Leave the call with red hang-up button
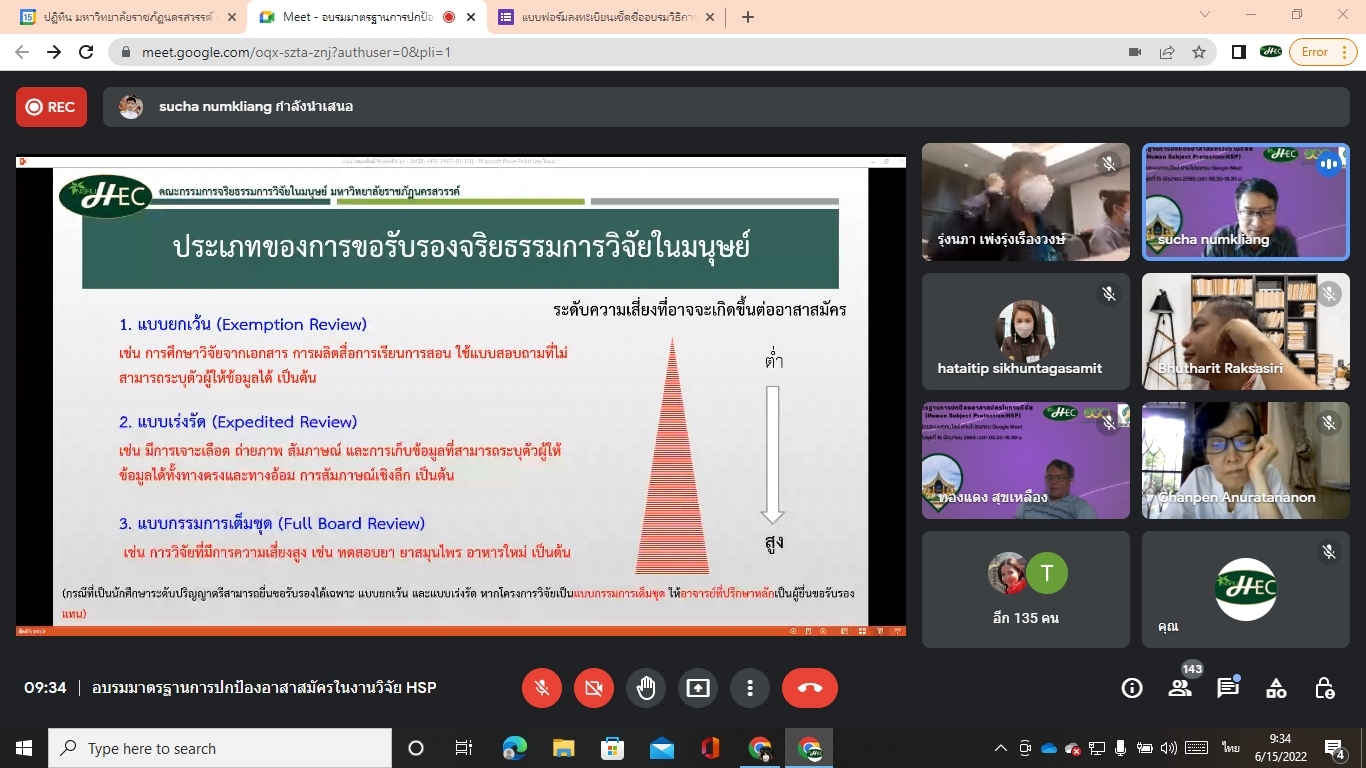Viewport: 1366px width, 768px height. coord(810,688)
